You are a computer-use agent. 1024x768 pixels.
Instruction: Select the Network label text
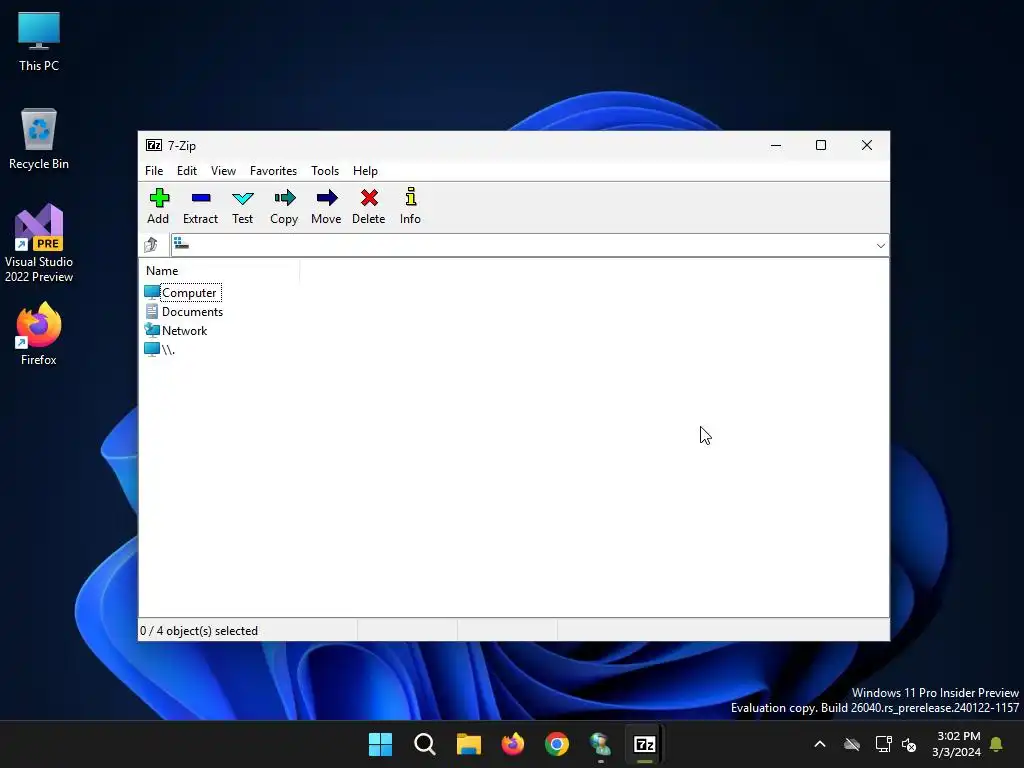coord(185,330)
